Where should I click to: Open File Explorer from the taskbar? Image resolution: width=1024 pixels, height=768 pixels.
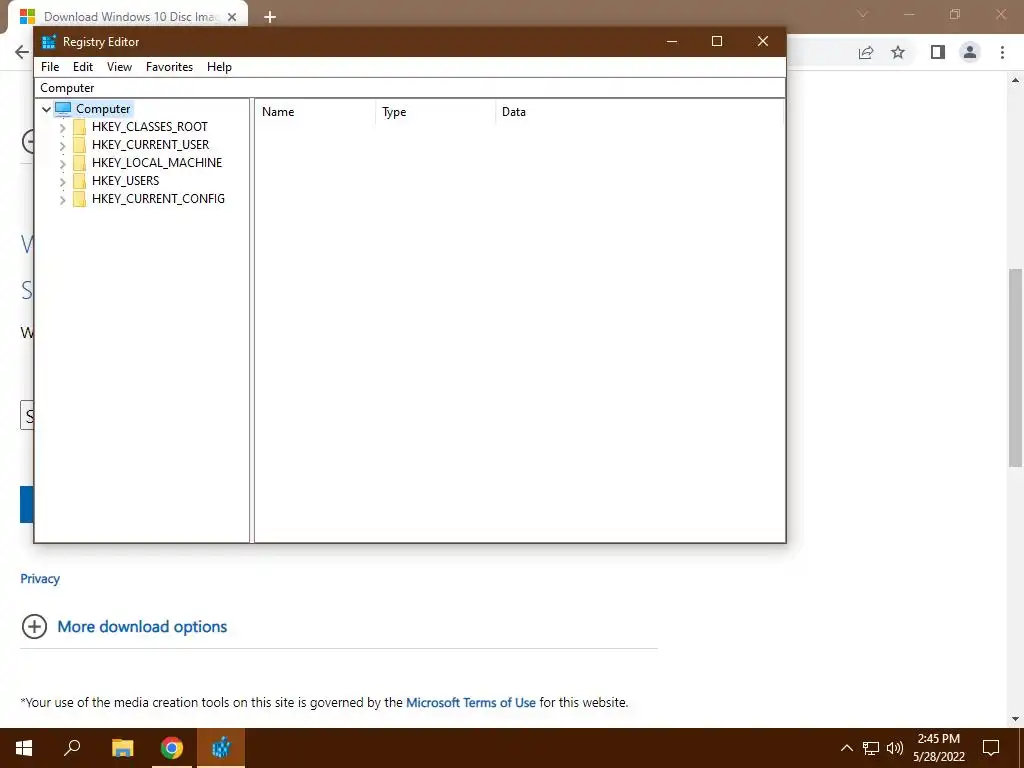[122, 748]
